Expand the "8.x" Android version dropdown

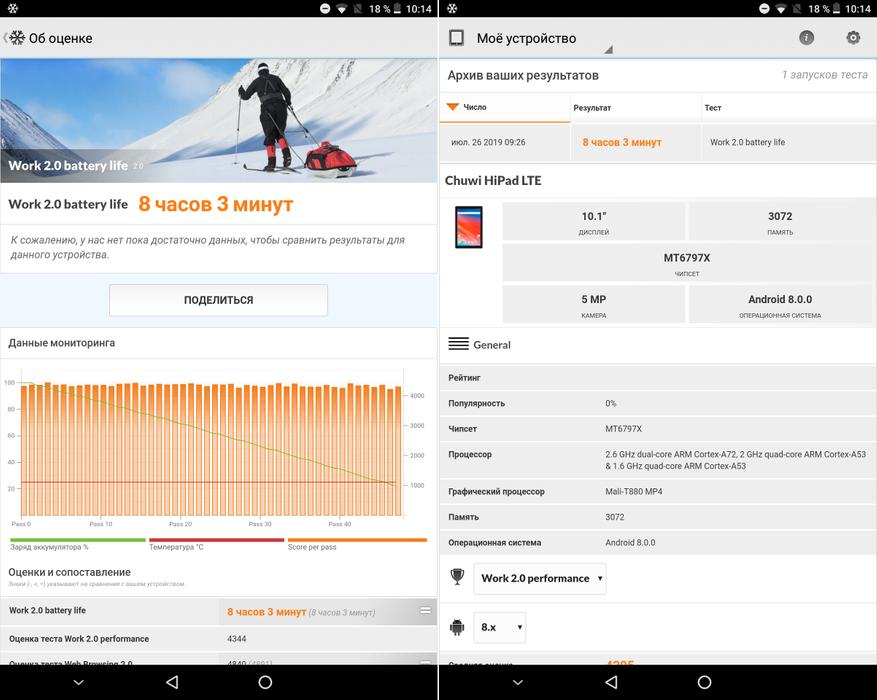click(x=500, y=627)
